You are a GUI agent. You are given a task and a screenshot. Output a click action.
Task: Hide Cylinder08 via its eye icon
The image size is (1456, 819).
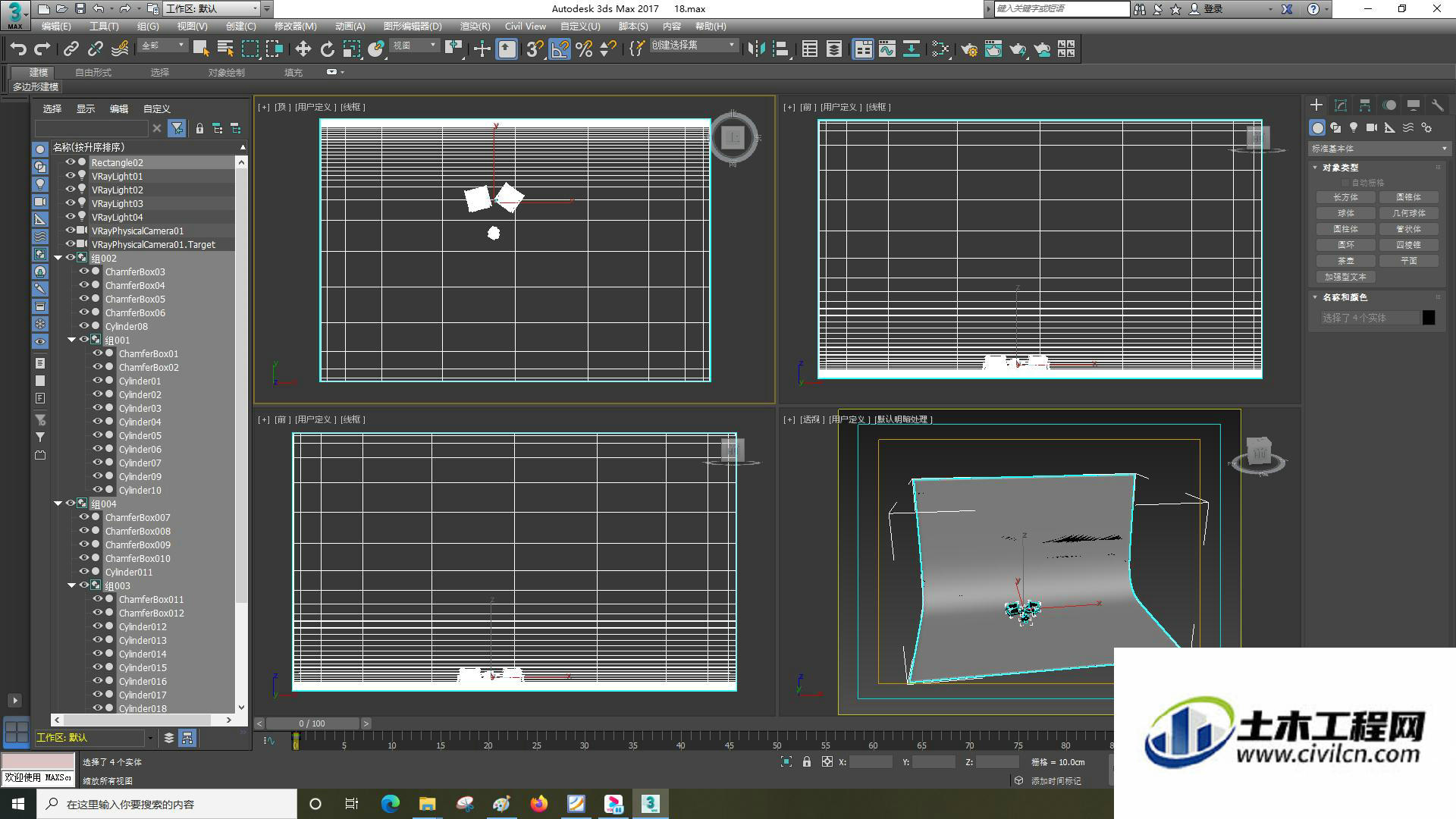click(x=84, y=326)
